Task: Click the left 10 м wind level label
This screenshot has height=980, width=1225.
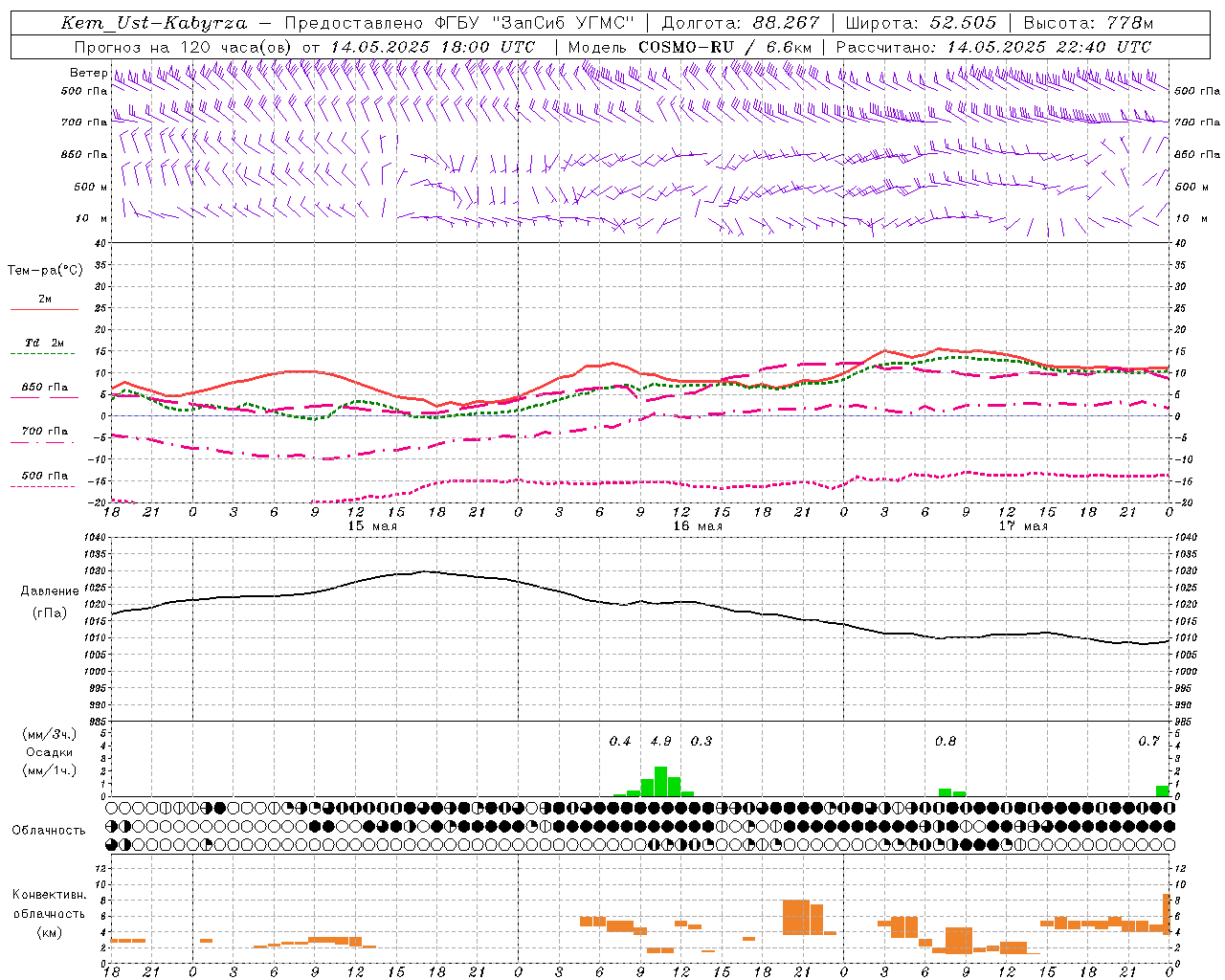Action: pyautogui.click(x=92, y=218)
